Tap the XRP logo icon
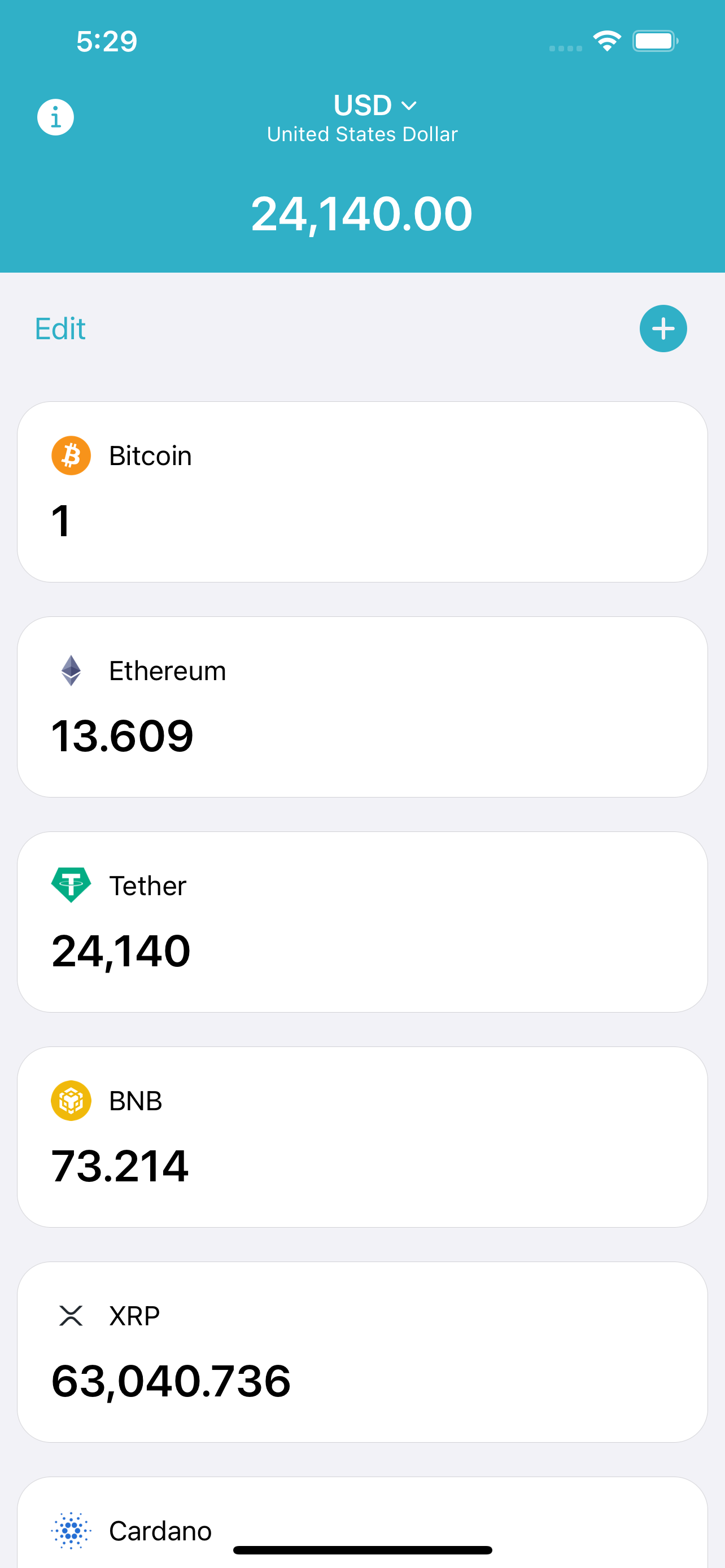725x1568 pixels. click(71, 1315)
